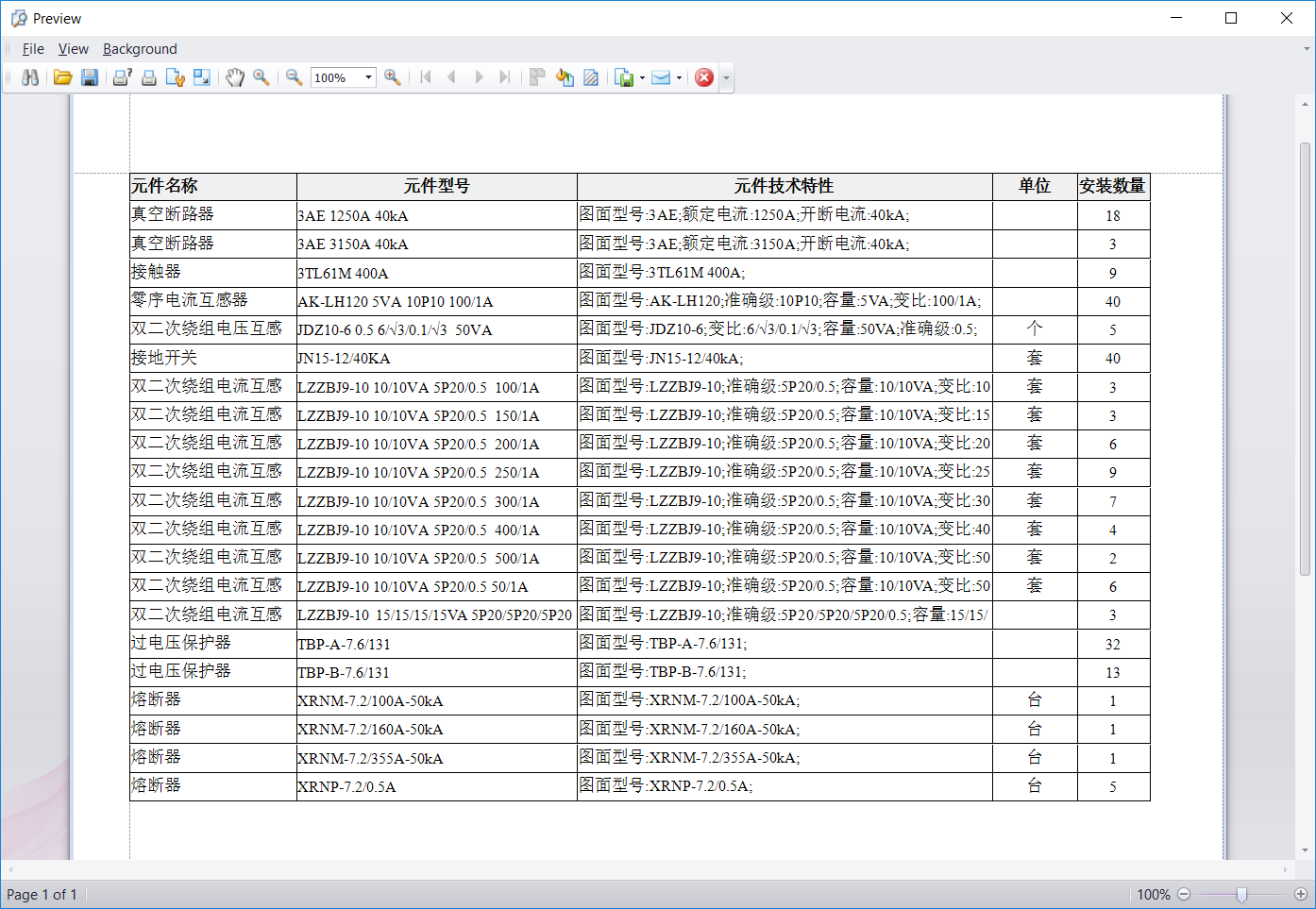1316x909 pixels.
Task: Click the zoom slider handle in status bar
Action: pos(1241,894)
